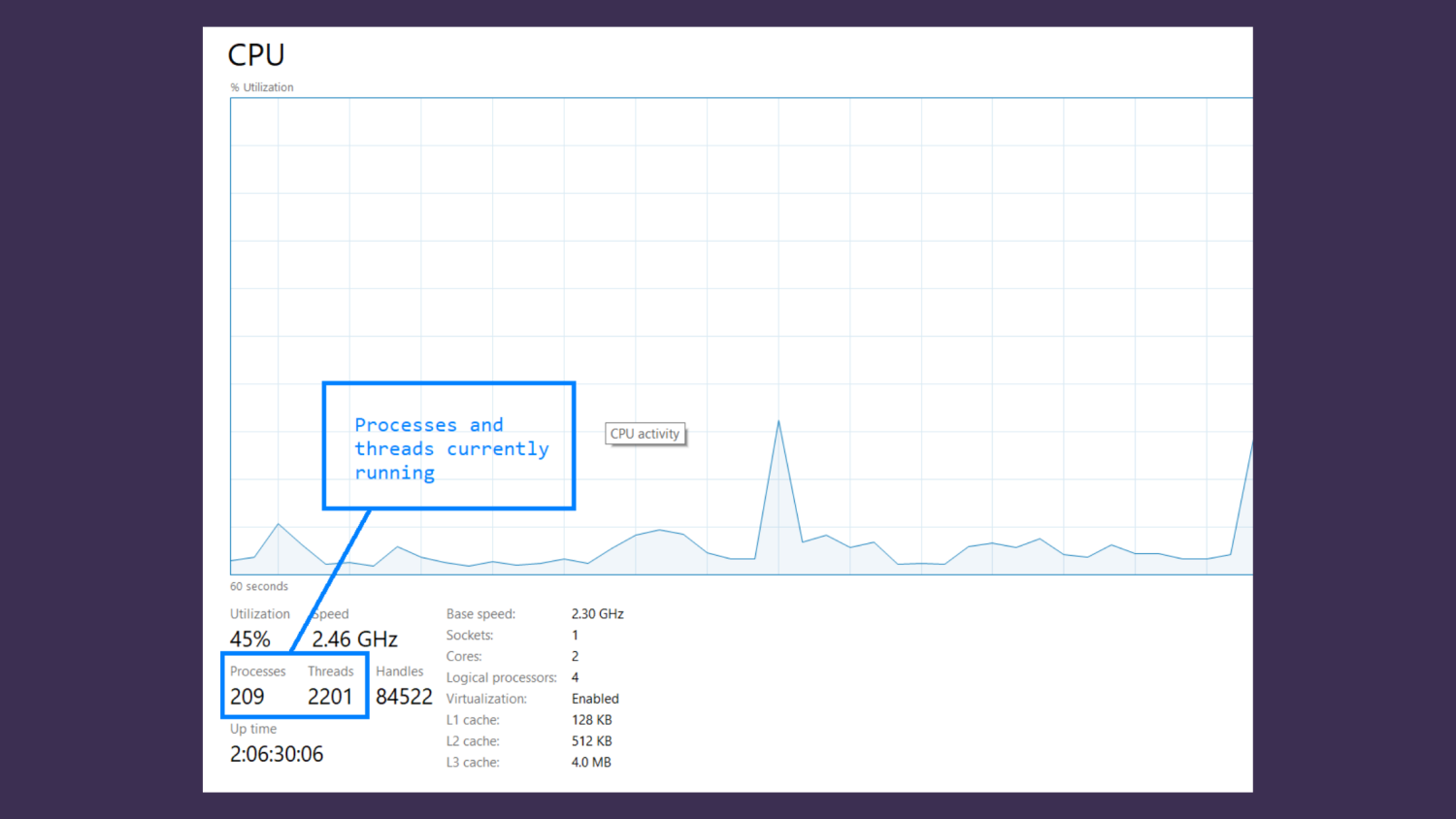
Task: Click the Sockets value
Action: tap(575, 635)
